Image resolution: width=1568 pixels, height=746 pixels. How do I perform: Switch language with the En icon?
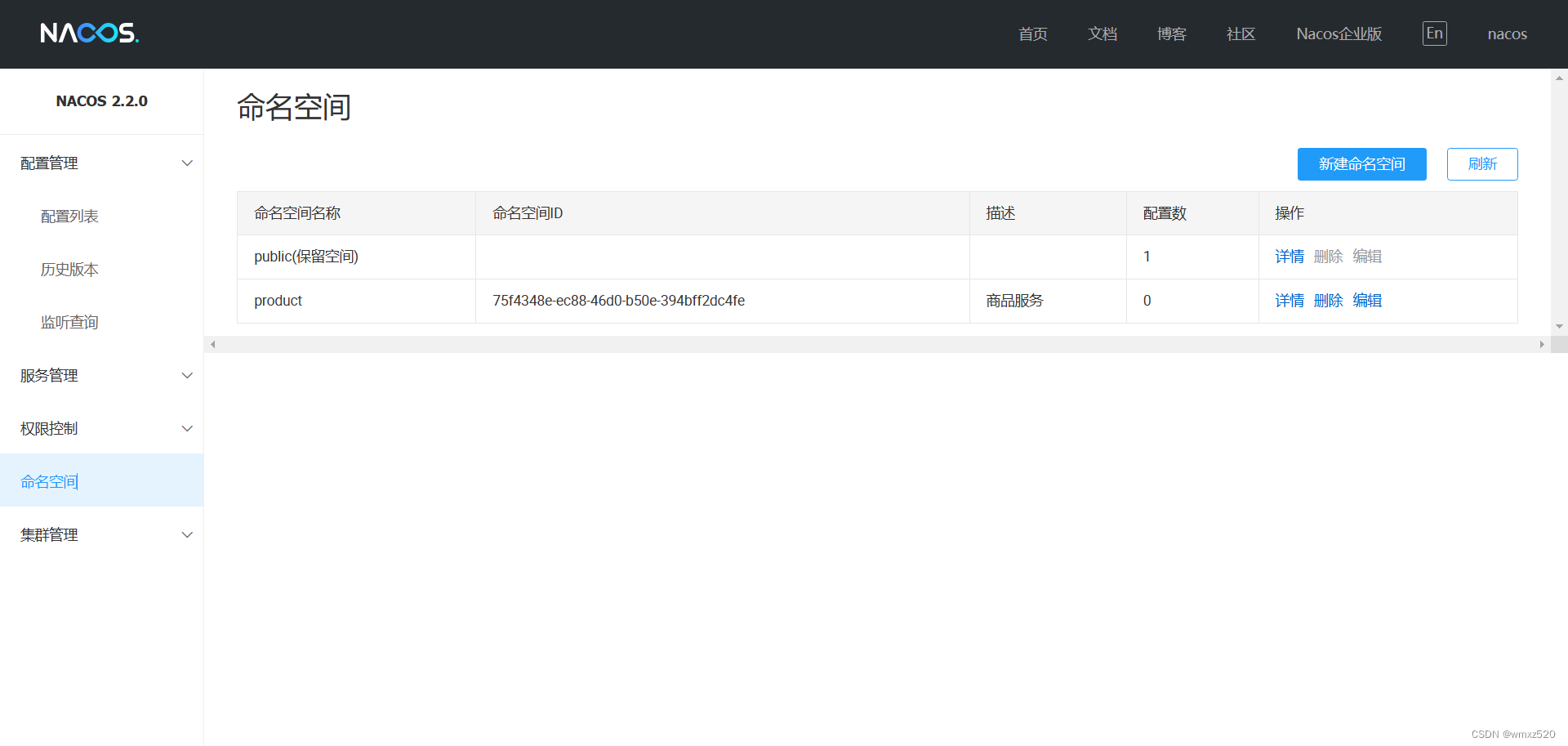click(1435, 34)
